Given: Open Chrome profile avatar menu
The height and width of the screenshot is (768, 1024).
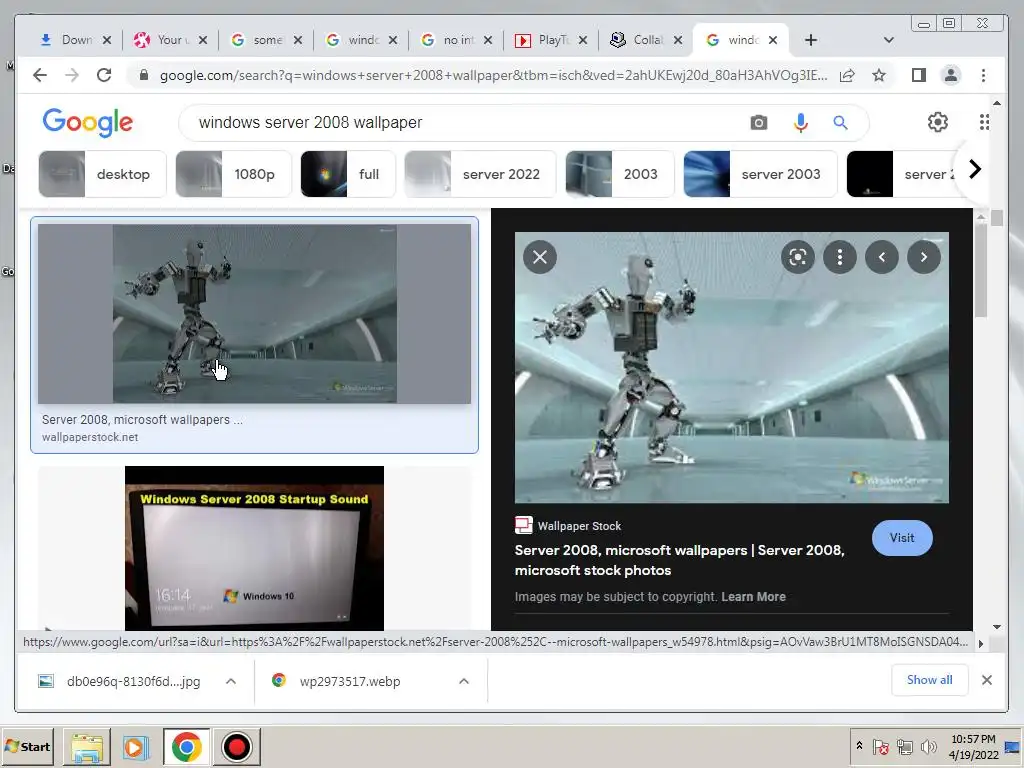Looking at the screenshot, I should (x=951, y=75).
